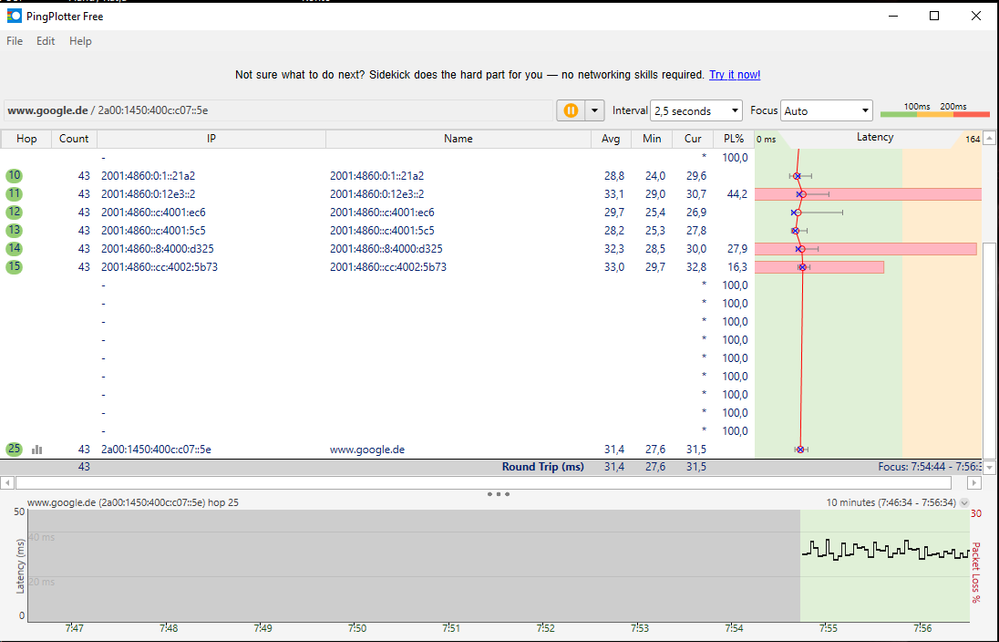The image size is (999, 642).
Task: Open the Help menu
Action: pyautogui.click(x=80, y=41)
